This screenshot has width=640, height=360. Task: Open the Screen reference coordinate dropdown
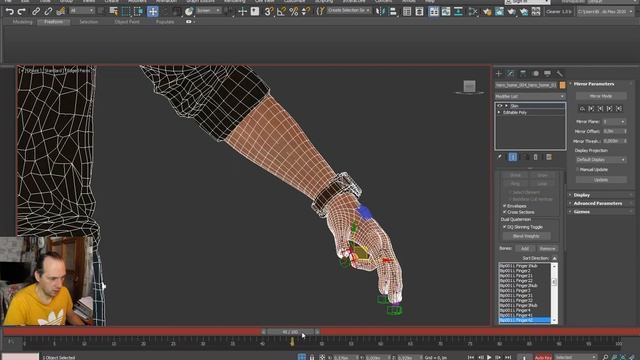coord(209,11)
